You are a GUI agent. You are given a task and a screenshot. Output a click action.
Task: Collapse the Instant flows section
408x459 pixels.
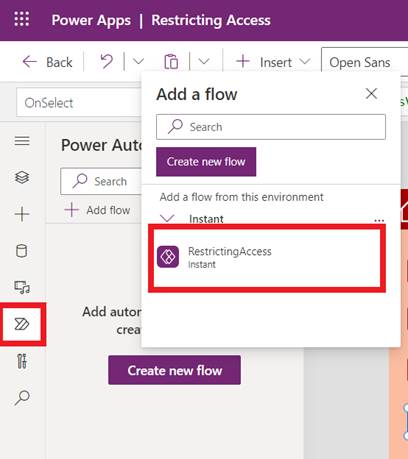tap(167, 218)
